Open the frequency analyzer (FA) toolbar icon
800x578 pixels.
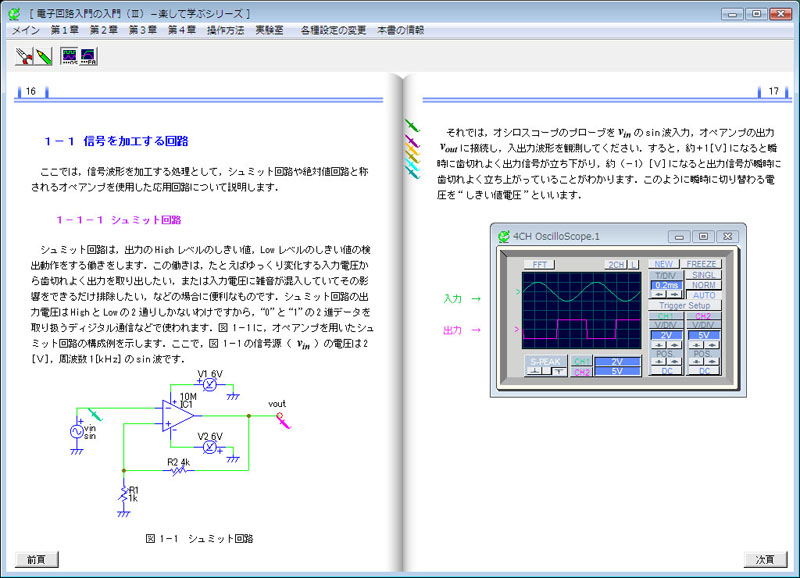88,56
